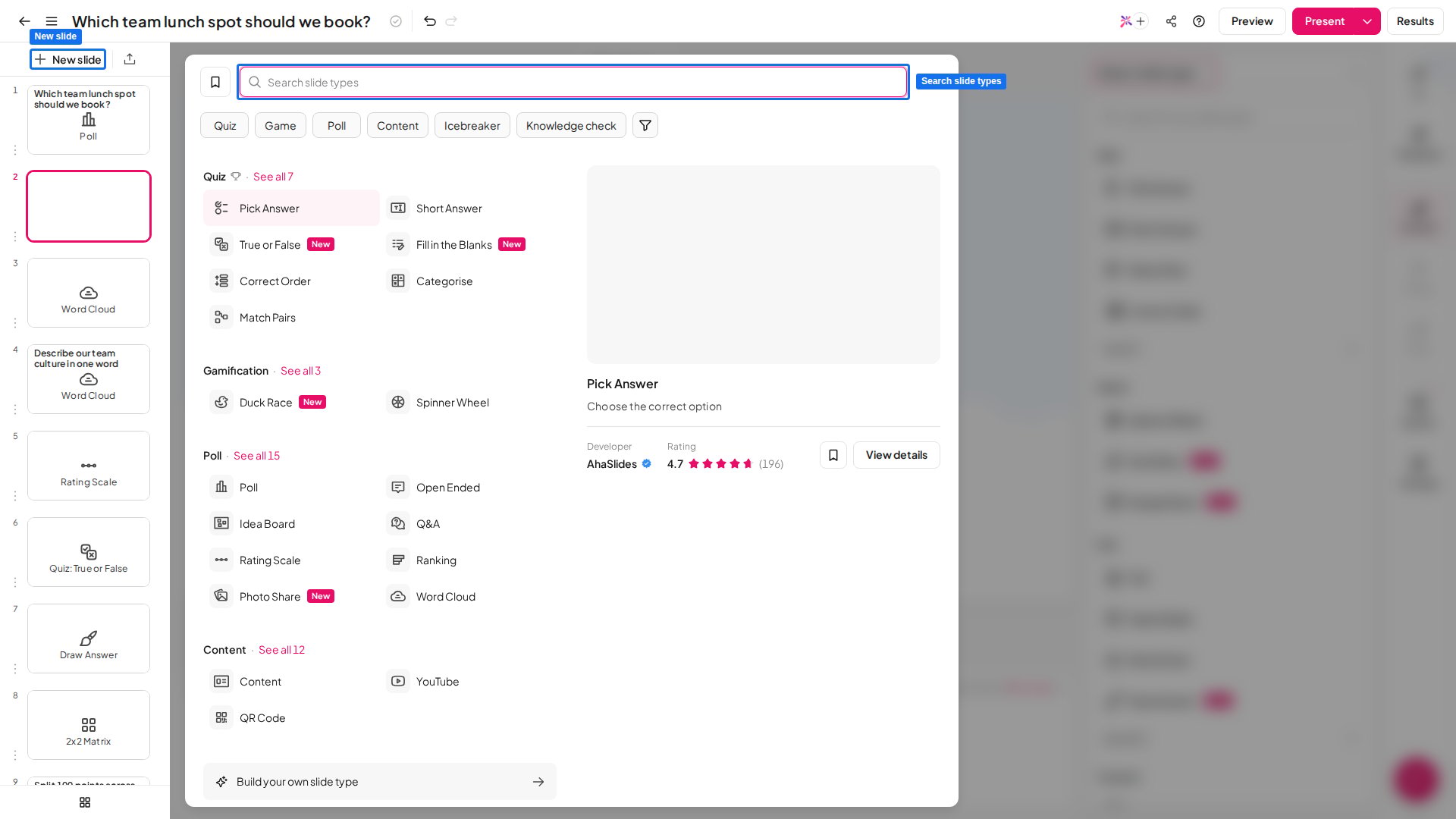This screenshot has height=819, width=1456.
Task: Choose the Open Ended poll type
Action: [468, 488]
